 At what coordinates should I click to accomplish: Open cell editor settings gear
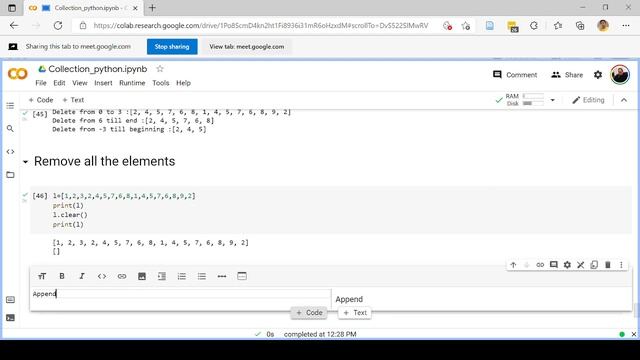pos(567,265)
